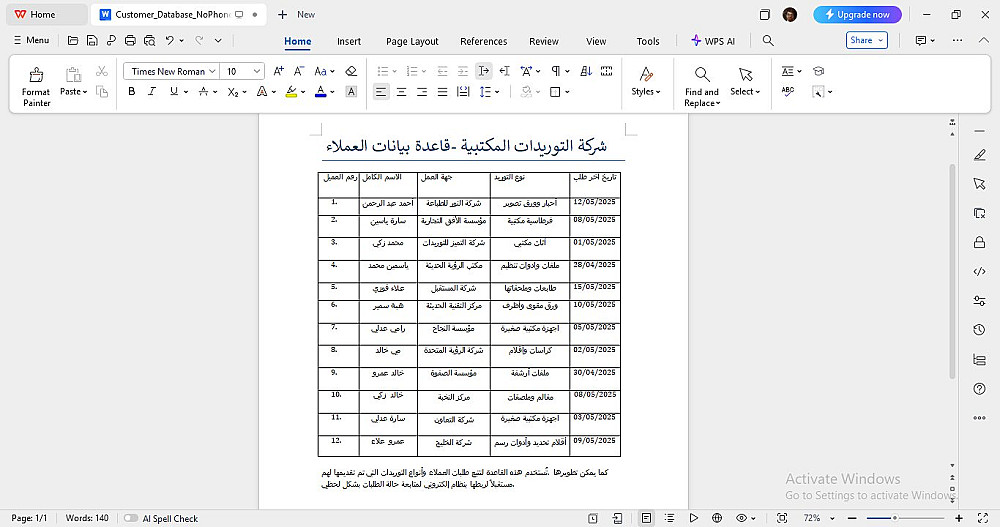
Task: Open print preview icon
Action: [149, 40]
